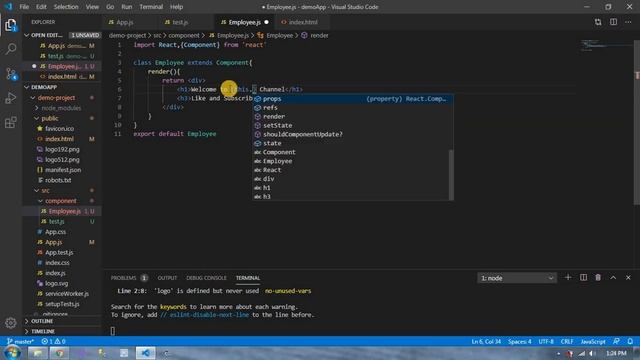Click the VS Code taskbar icon
Image resolution: width=640 pixels, height=360 pixels.
coord(145,353)
